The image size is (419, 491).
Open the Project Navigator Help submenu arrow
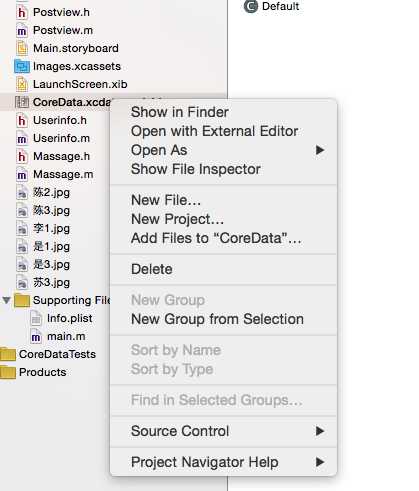pos(320,462)
